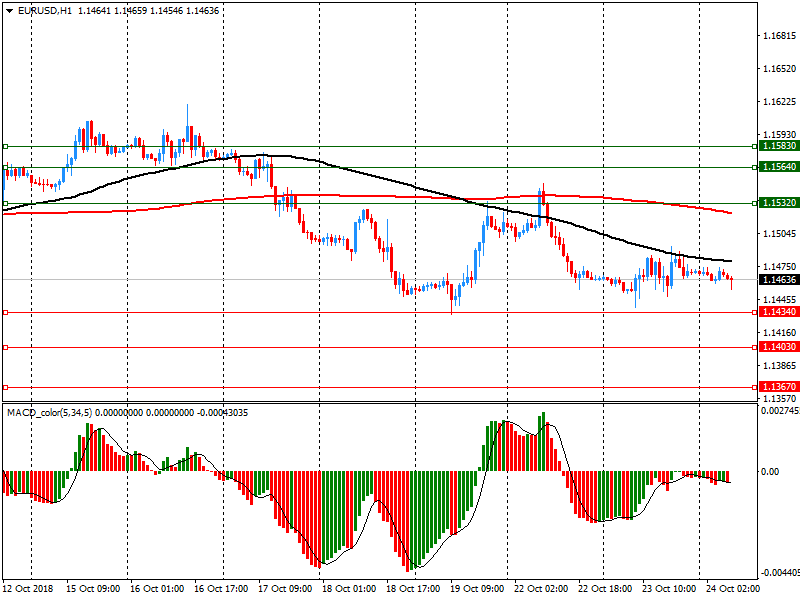Click left handle of the 1.15830 line
This screenshot has height=600, width=800.
[x=6, y=146]
